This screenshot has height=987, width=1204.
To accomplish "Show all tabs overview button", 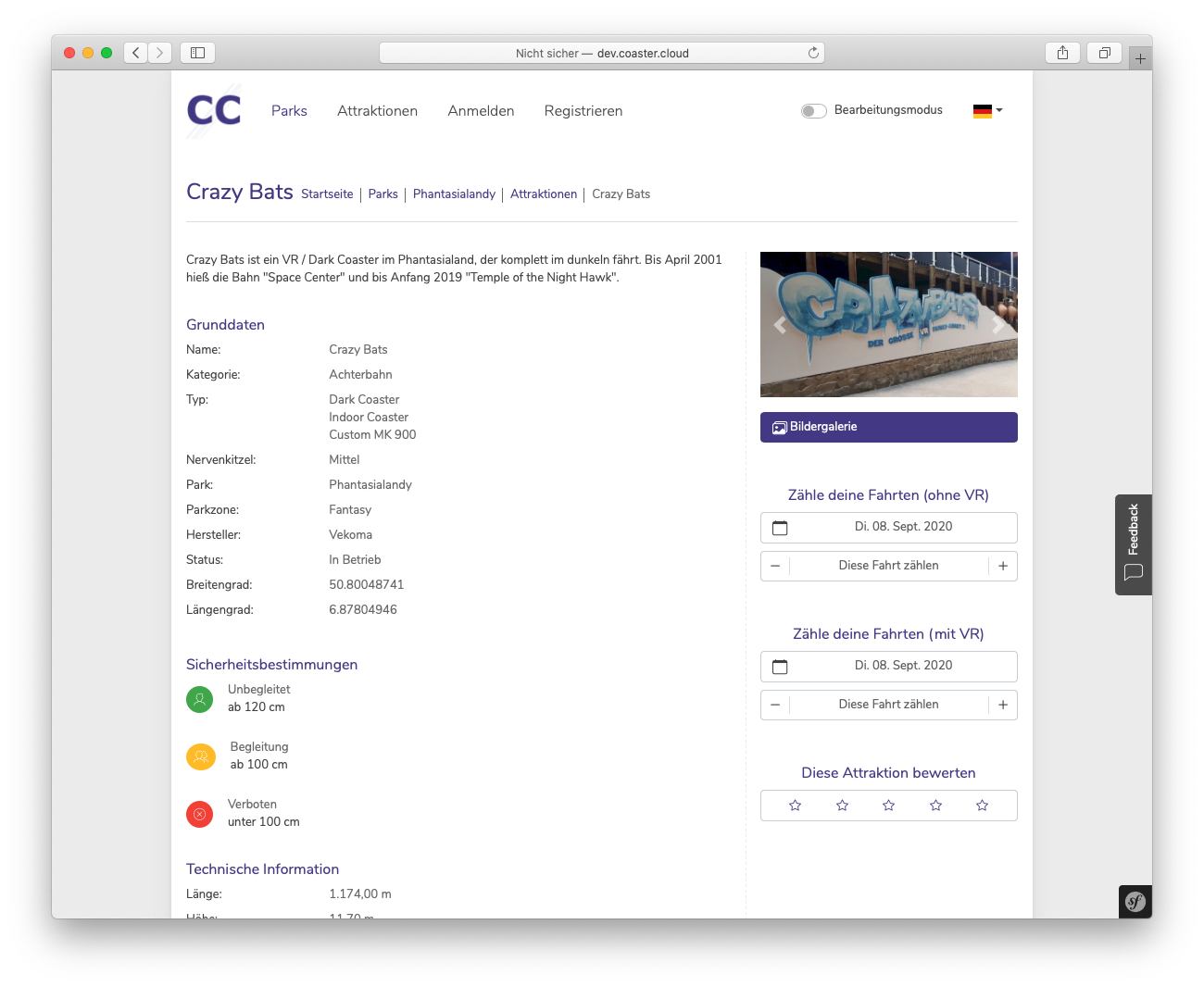I will tap(1104, 53).
